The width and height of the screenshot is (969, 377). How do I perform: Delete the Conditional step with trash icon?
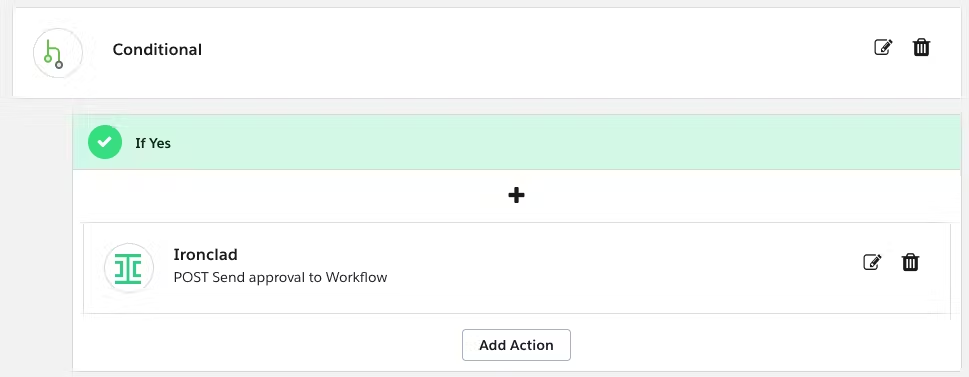click(x=921, y=47)
